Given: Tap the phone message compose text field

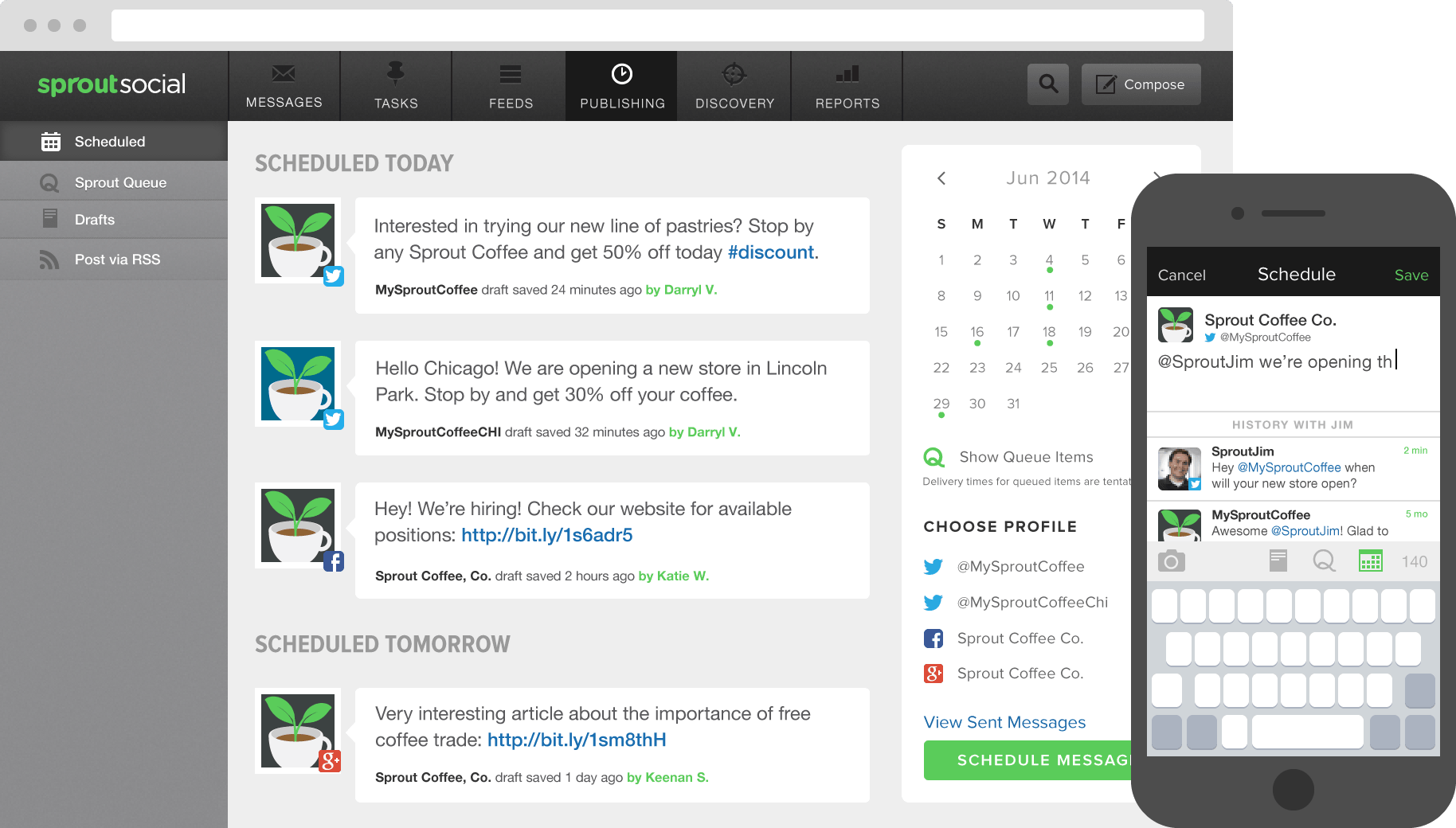Looking at the screenshot, I should pos(1293,379).
